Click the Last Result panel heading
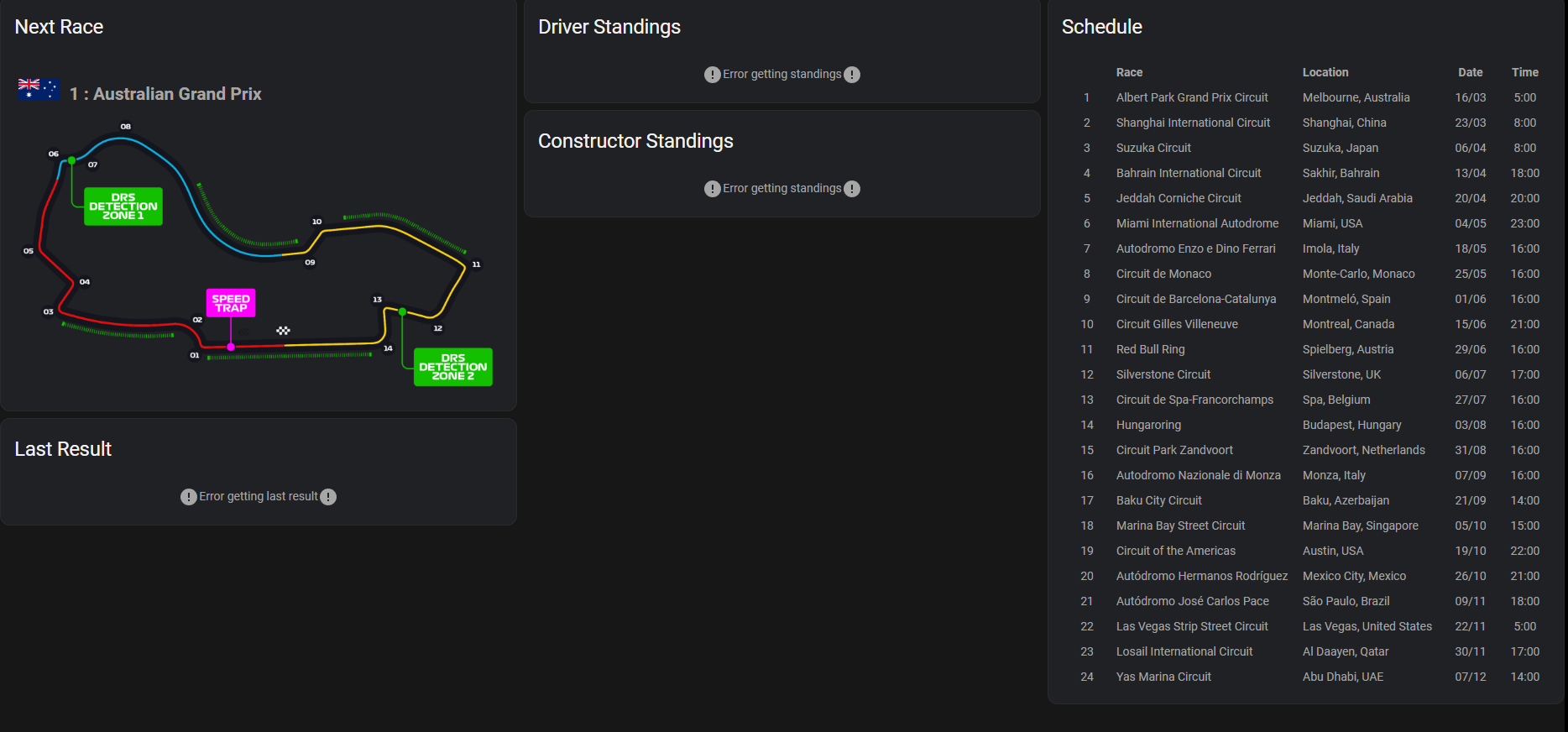Screen dimensions: 1568x732 [63, 449]
